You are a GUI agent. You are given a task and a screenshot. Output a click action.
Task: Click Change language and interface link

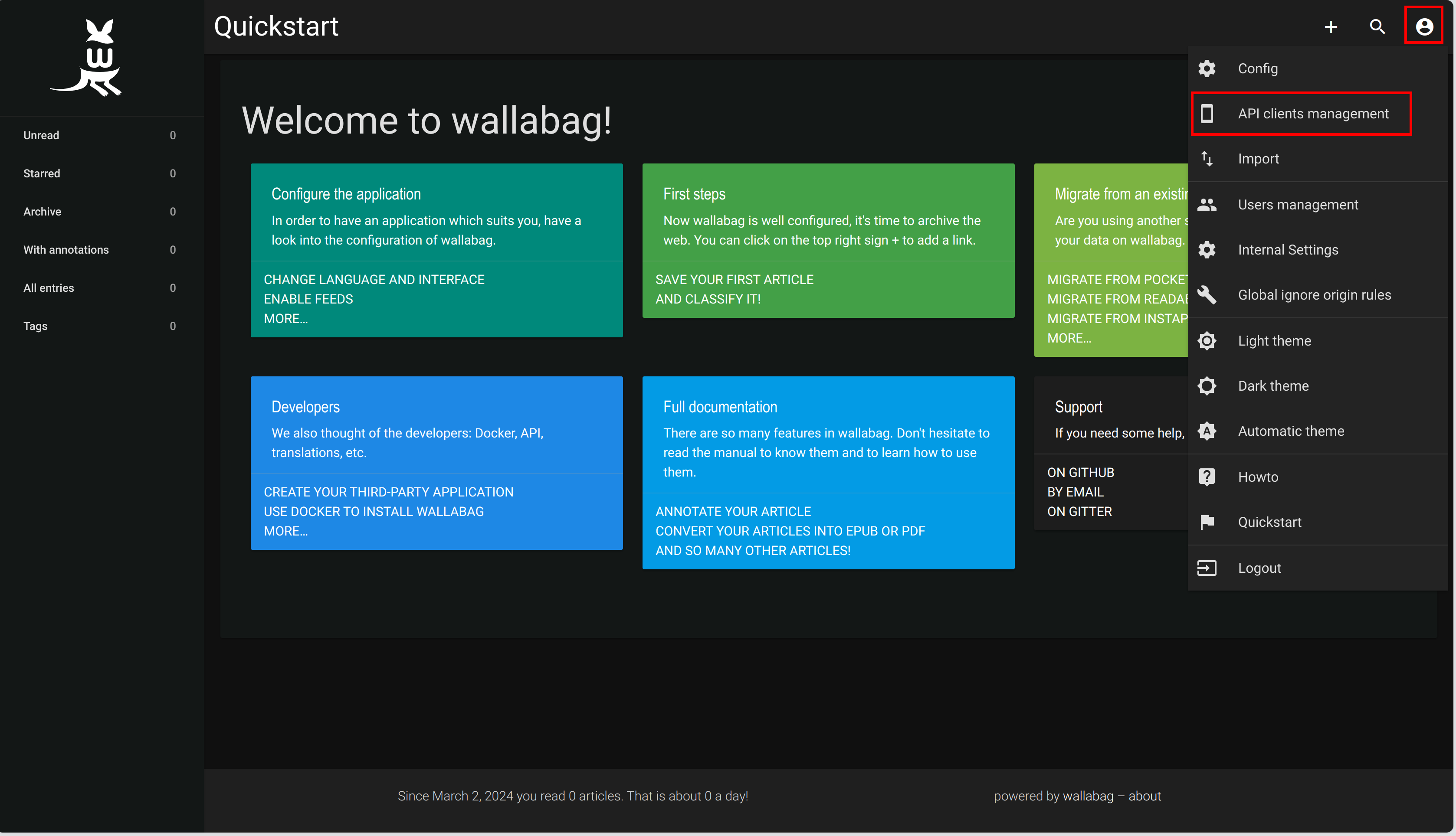click(x=374, y=280)
